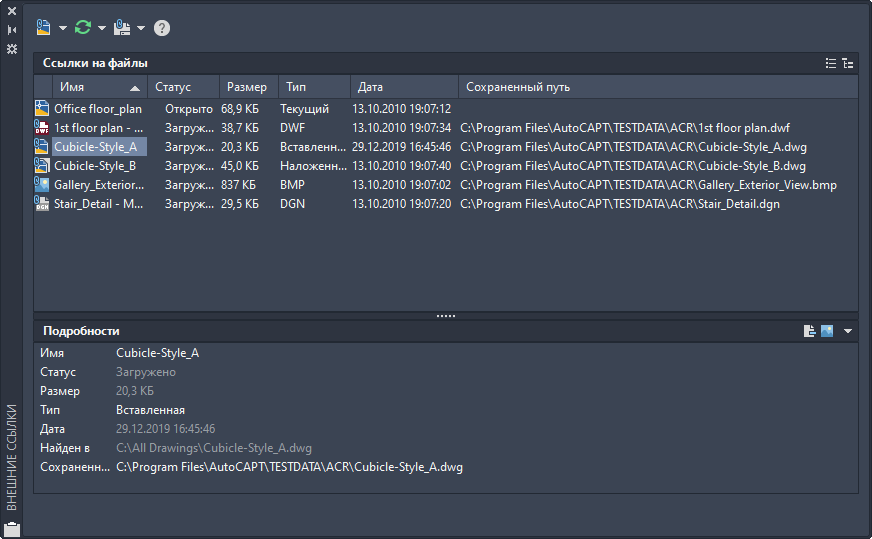872x539 pixels.
Task: Click the pane splitter grip dots
Action: (446, 315)
